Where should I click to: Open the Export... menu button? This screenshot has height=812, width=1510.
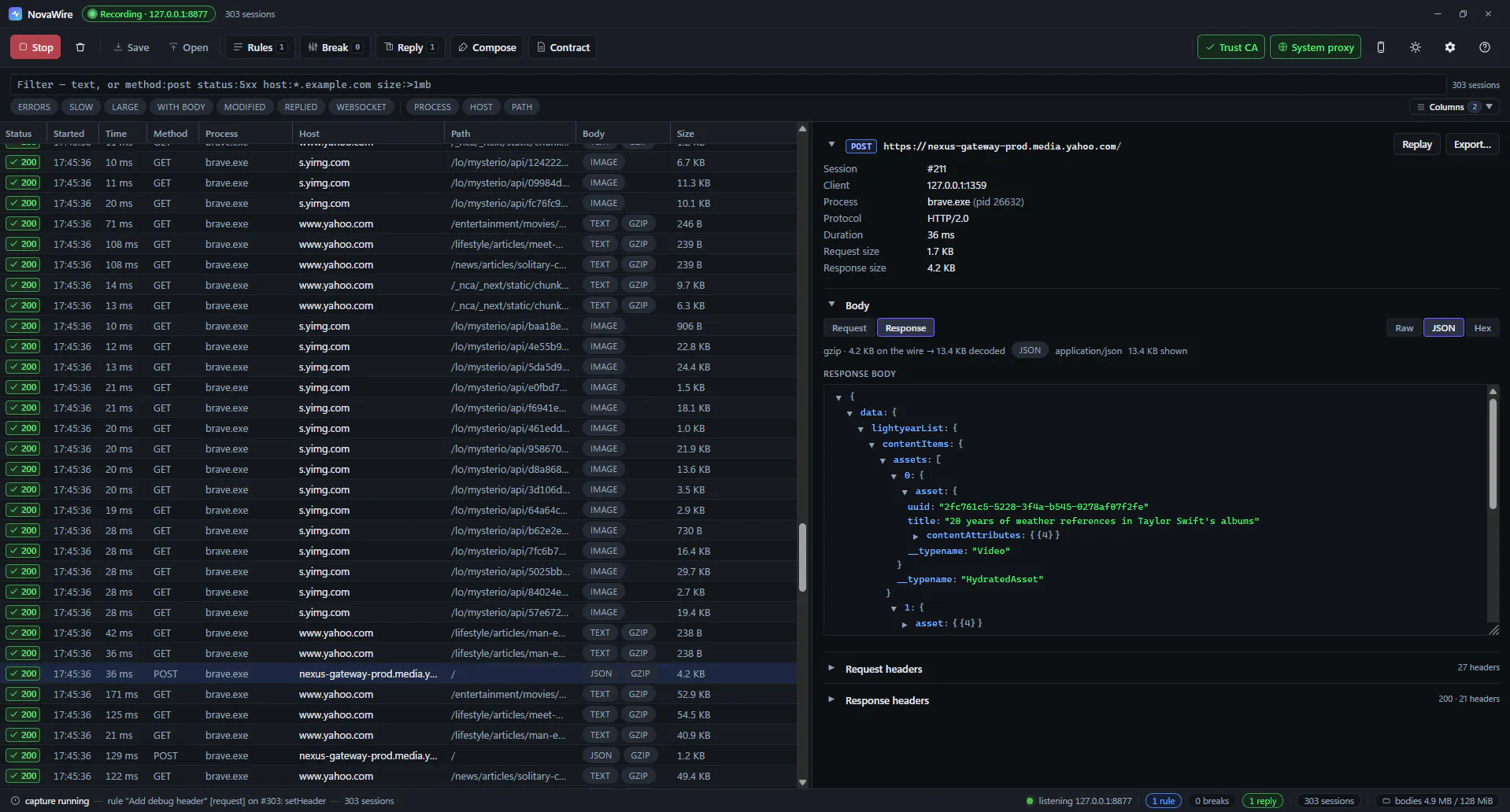1472,145
